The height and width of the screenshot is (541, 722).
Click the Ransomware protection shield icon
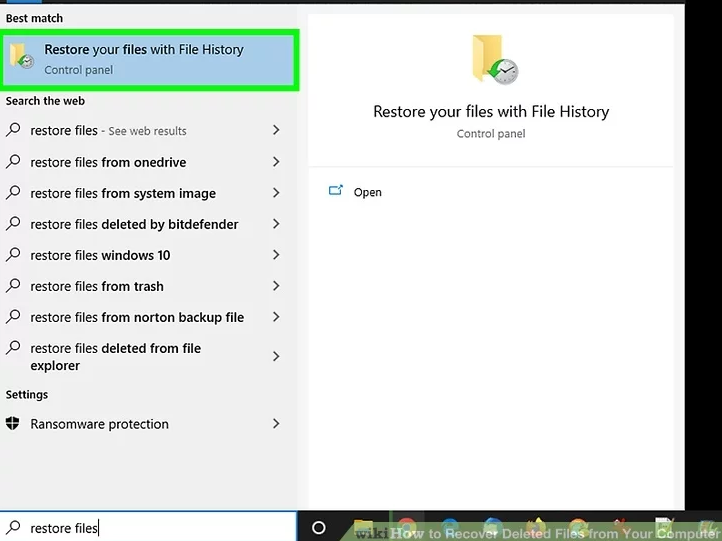tap(13, 424)
